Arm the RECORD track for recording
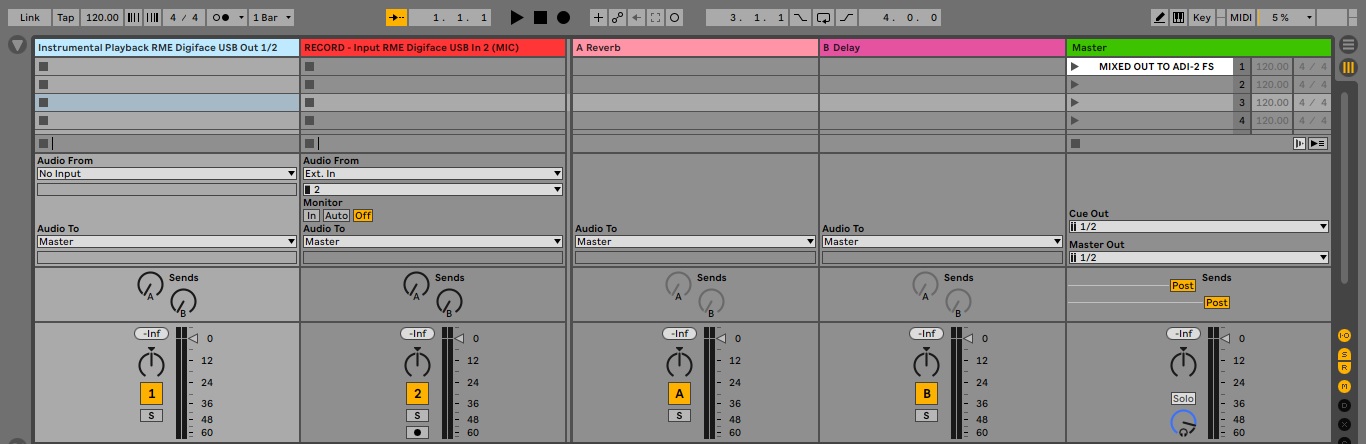 [x=417, y=433]
